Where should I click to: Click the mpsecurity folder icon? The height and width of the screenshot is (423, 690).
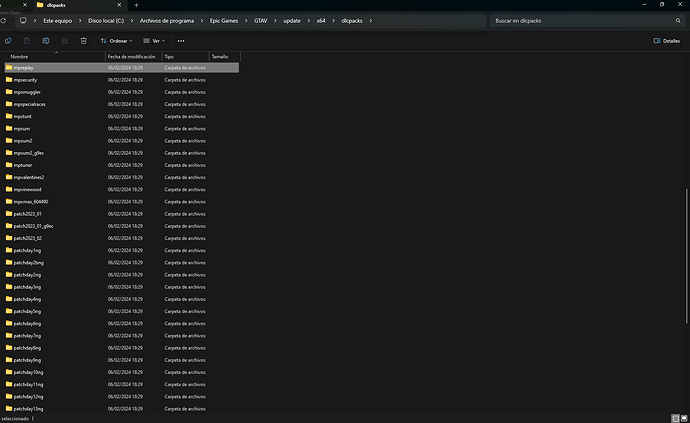pos(8,79)
